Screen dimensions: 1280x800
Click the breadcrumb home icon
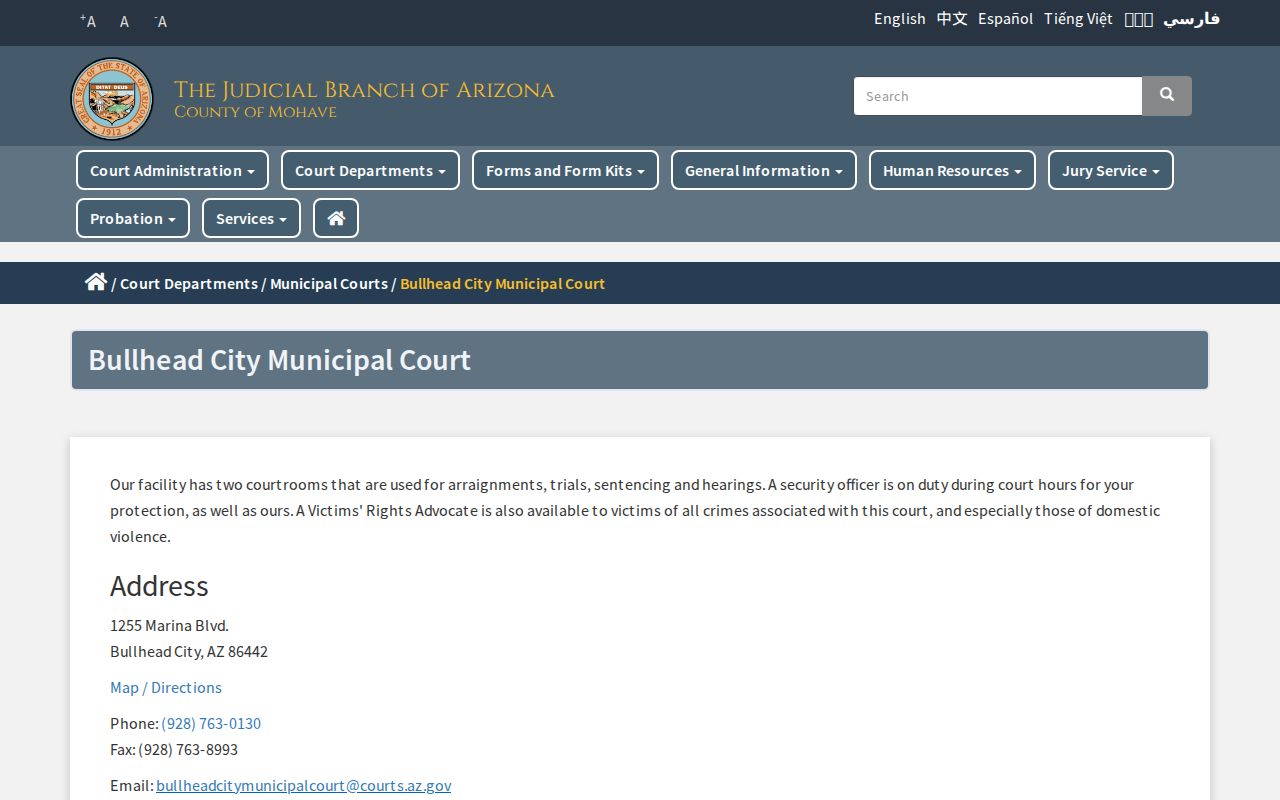pos(96,282)
